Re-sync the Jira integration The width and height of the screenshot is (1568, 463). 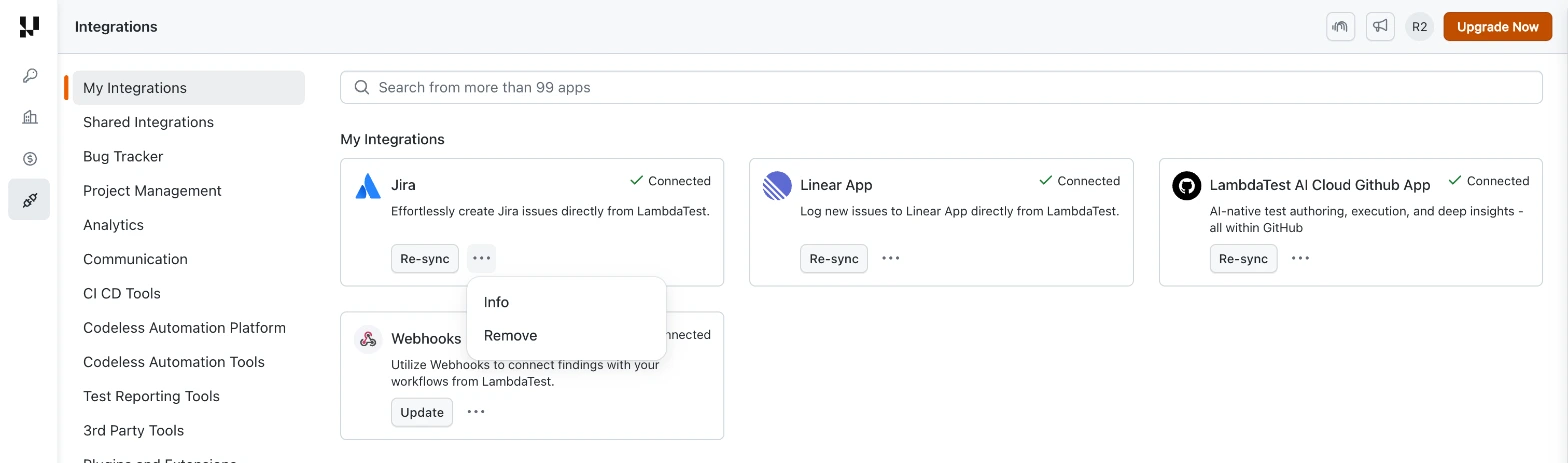425,258
